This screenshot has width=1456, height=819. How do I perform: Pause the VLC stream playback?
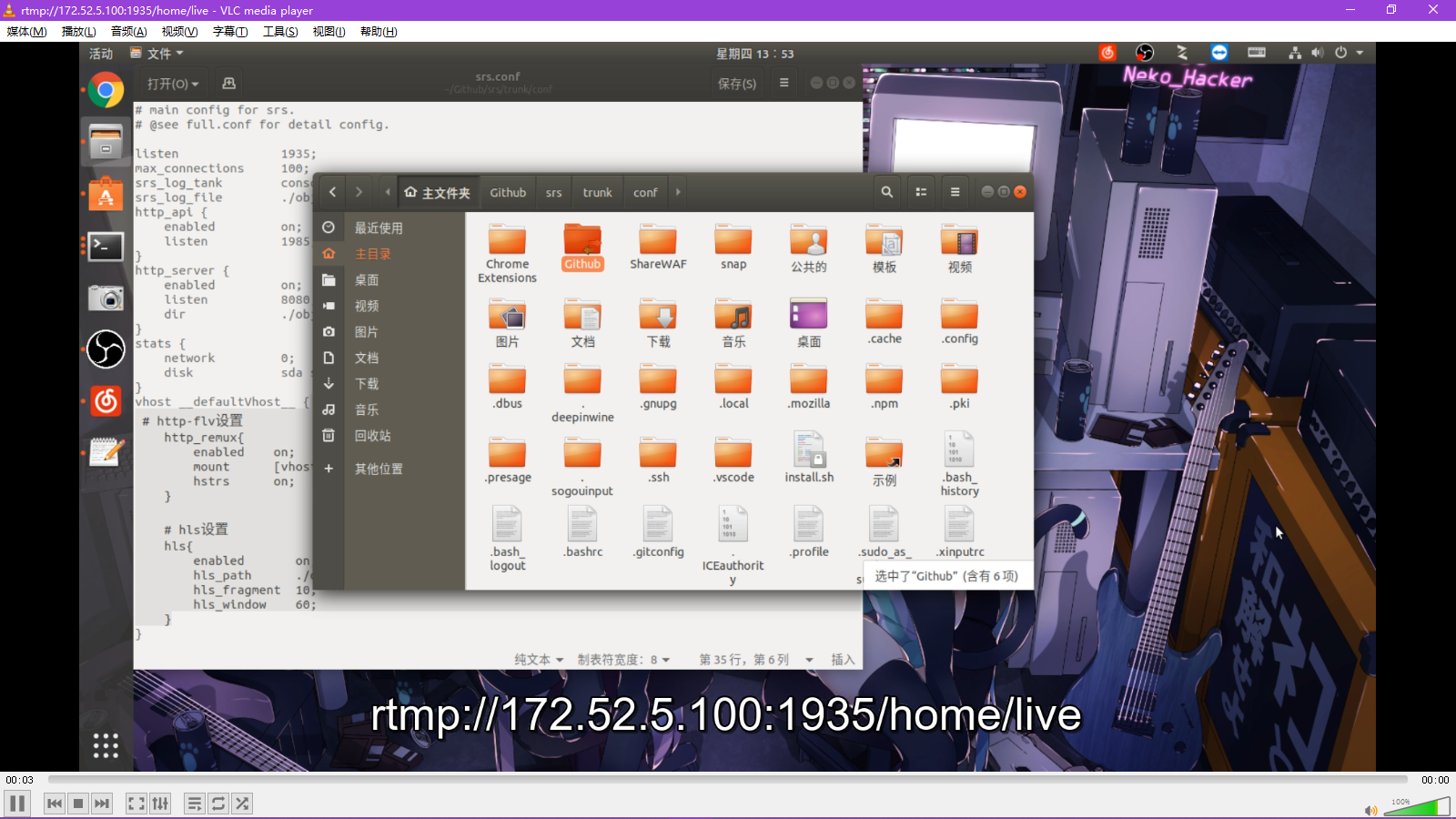point(16,804)
